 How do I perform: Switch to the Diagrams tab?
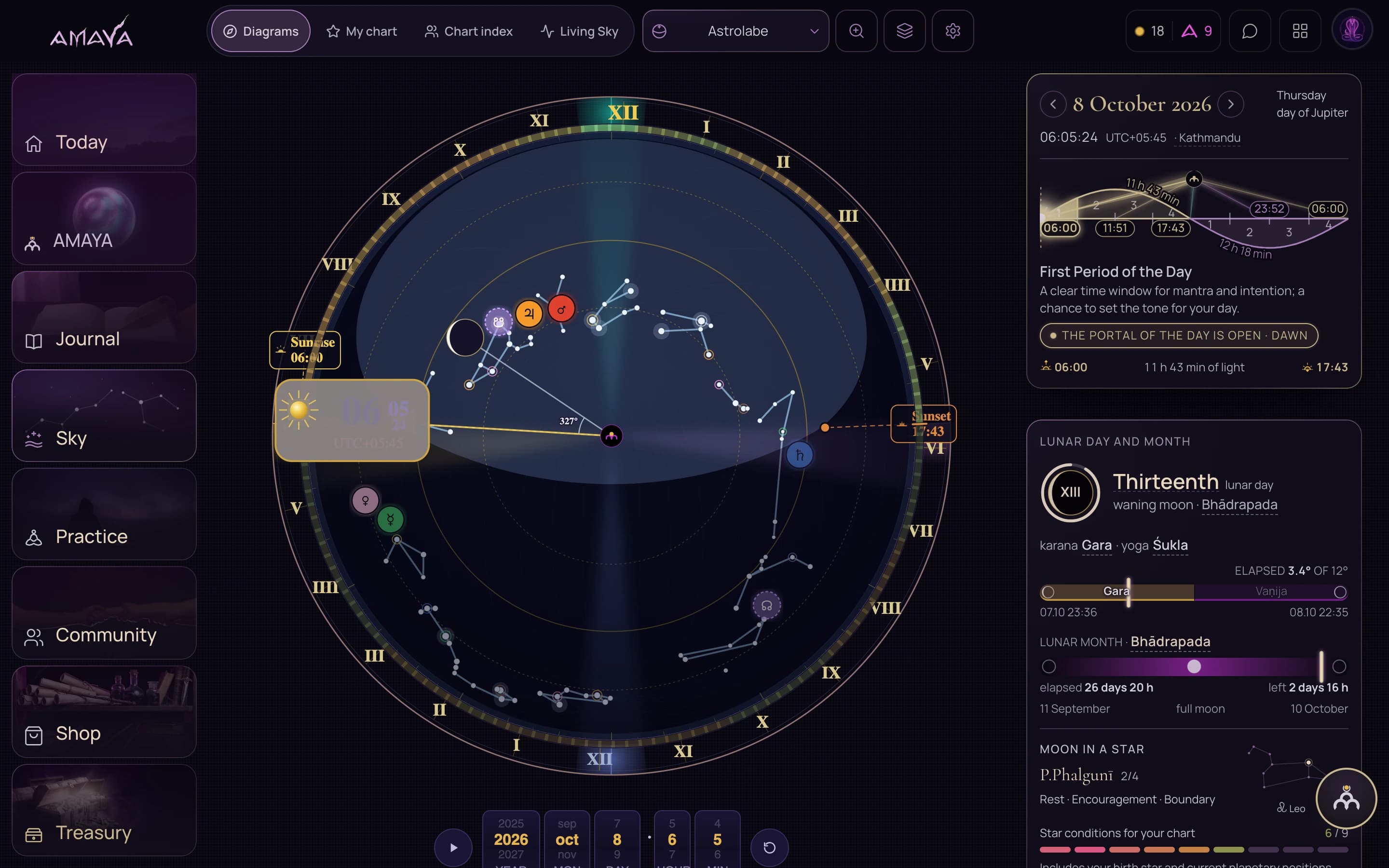click(260, 31)
